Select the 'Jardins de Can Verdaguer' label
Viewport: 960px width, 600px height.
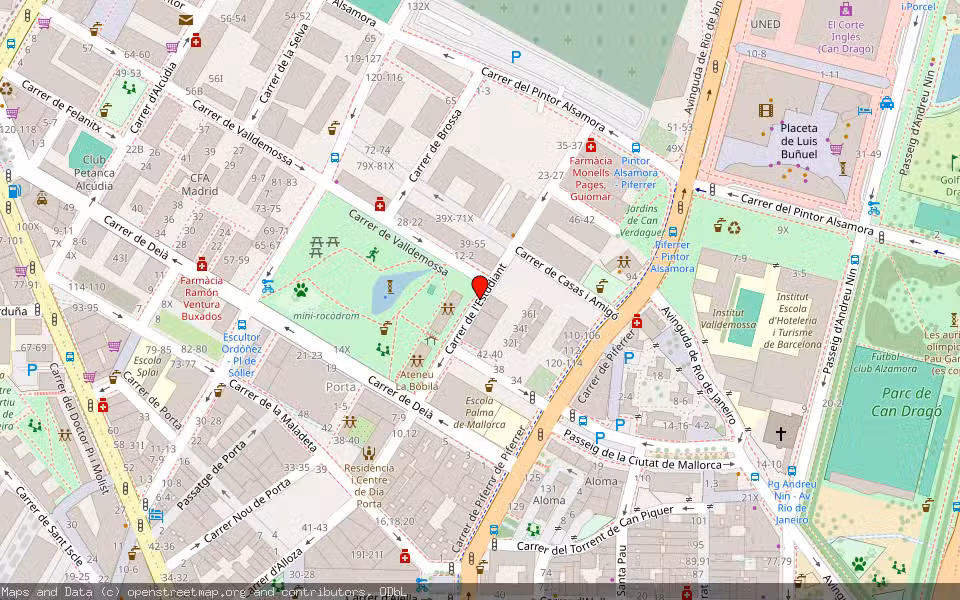point(642,220)
